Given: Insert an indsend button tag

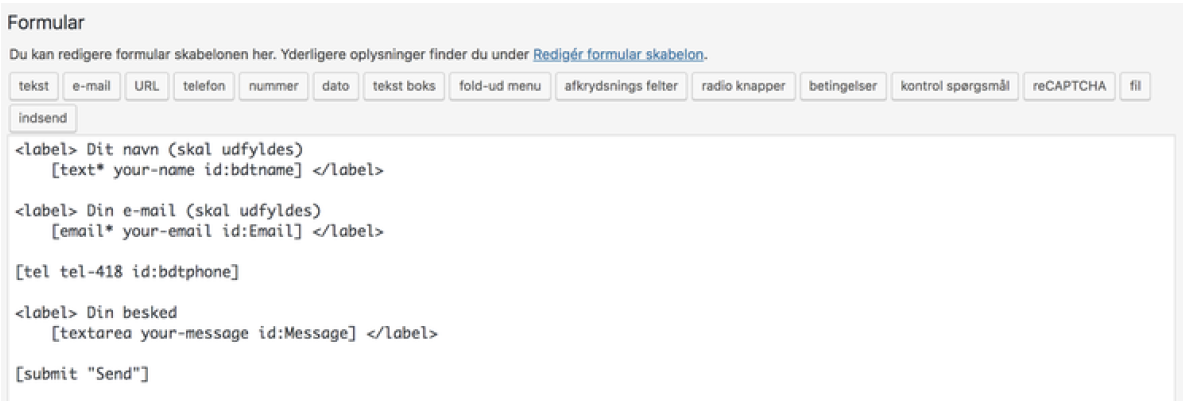Looking at the screenshot, I should [43, 119].
